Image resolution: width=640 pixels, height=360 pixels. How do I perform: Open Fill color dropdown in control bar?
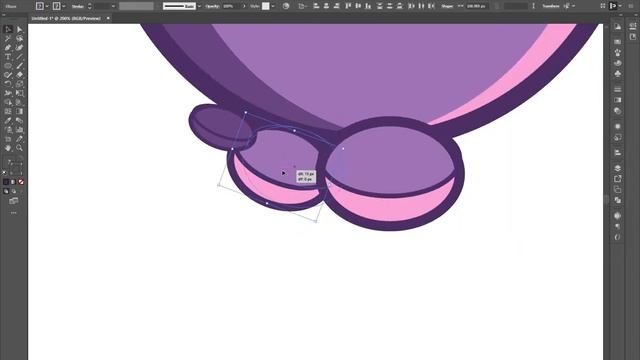pos(47,6)
